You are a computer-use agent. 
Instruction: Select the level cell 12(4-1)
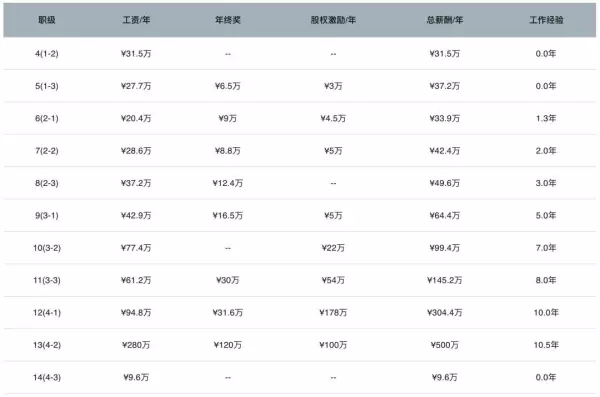(x=47, y=313)
